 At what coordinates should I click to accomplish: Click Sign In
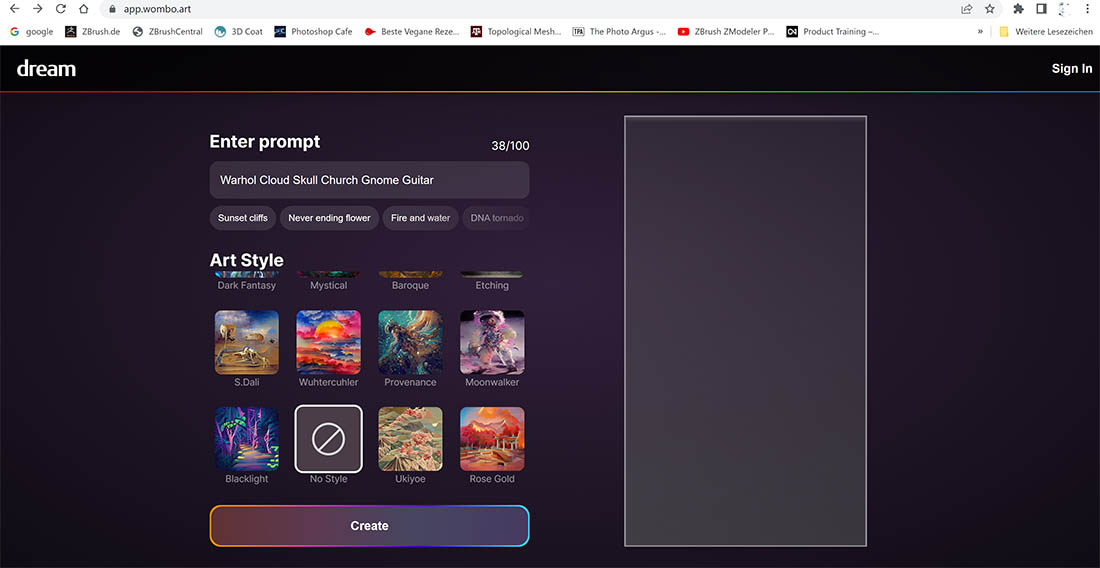coord(1072,69)
